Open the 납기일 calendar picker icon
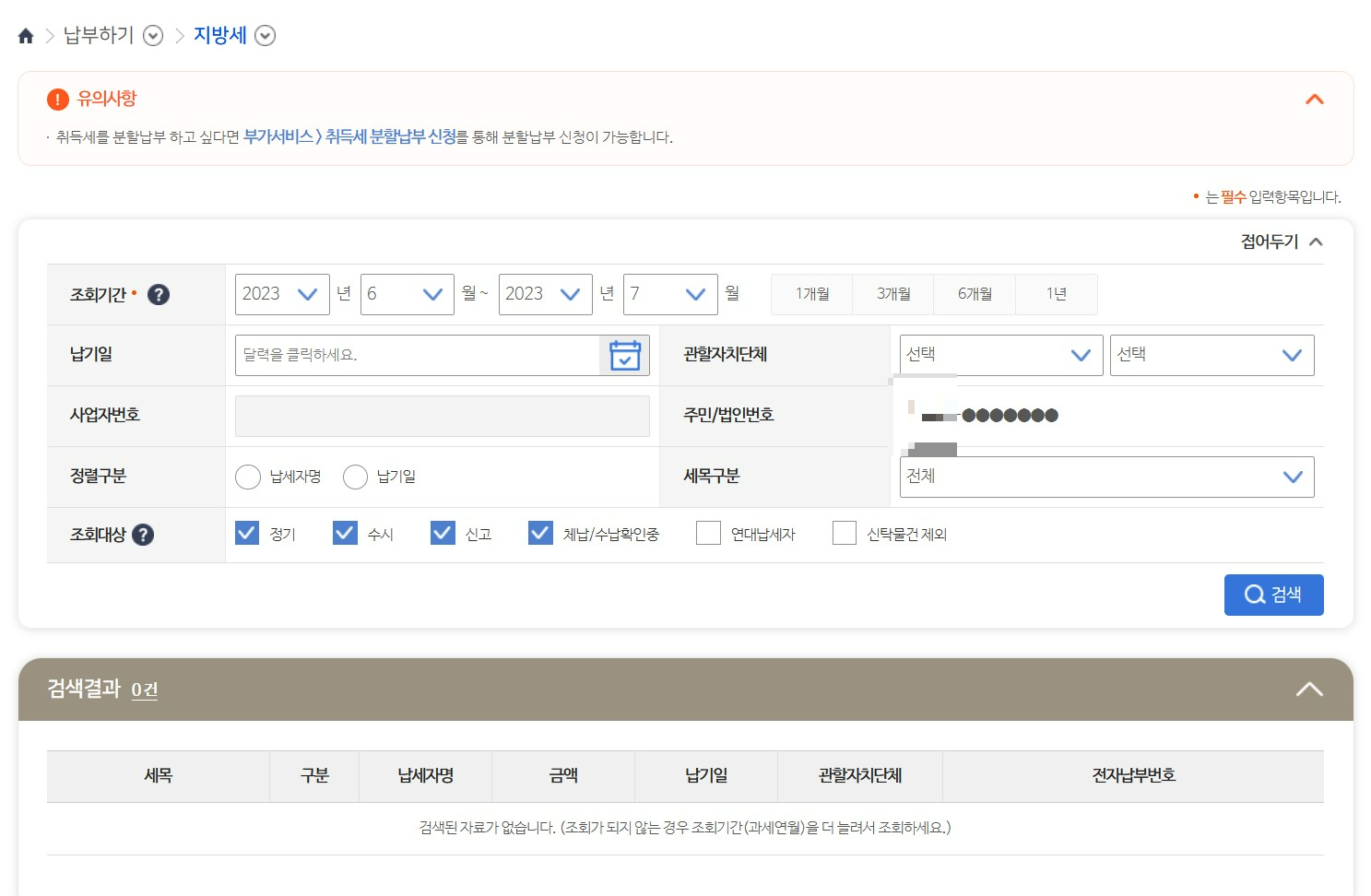The image size is (1371, 896). point(624,355)
